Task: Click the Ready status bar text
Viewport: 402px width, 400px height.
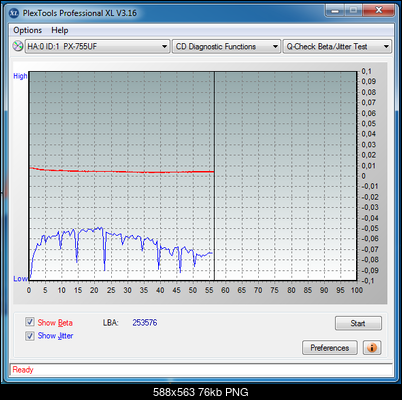Action: 23,369
